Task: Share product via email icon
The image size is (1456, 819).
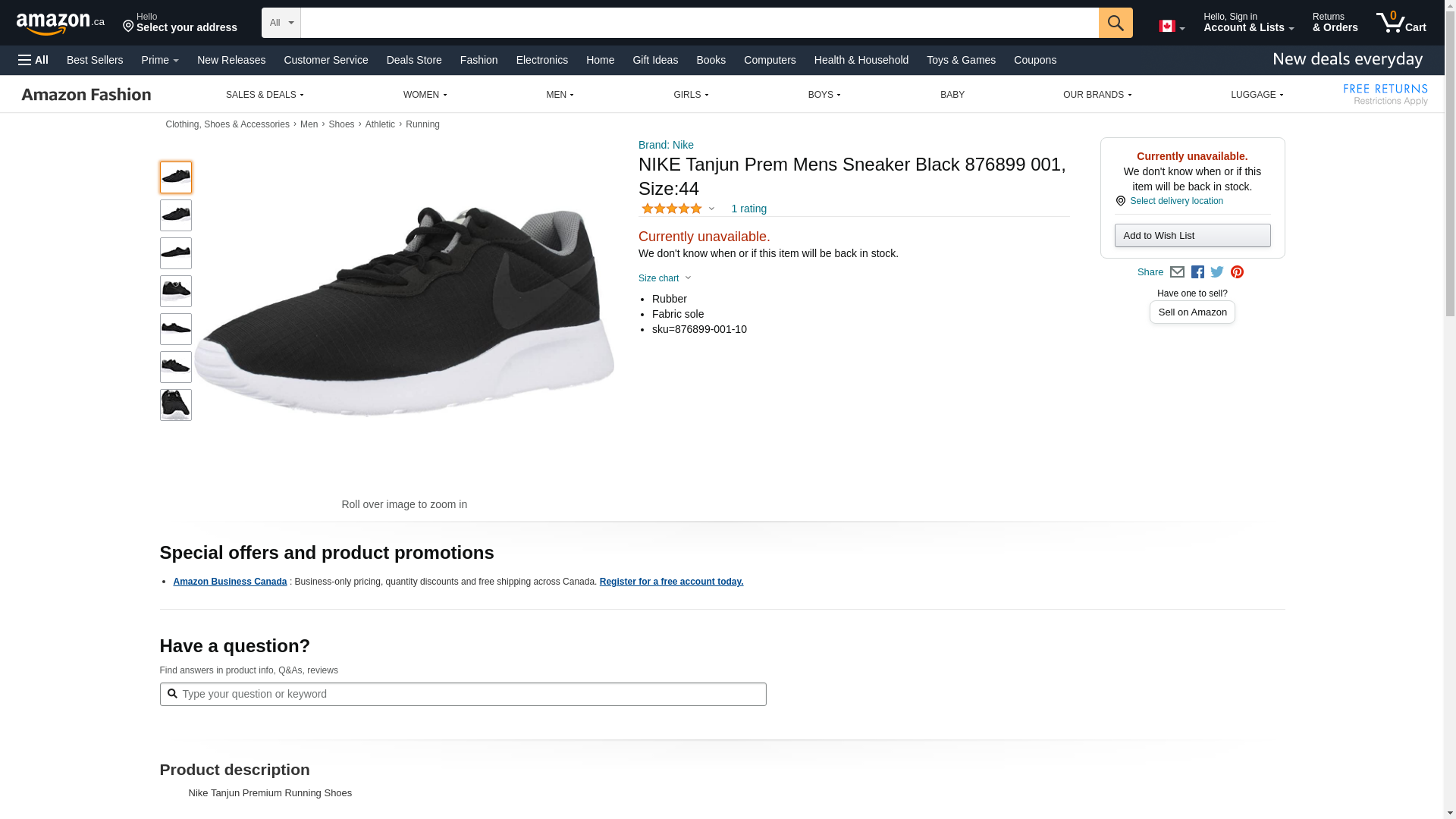Action: pos(1177,272)
